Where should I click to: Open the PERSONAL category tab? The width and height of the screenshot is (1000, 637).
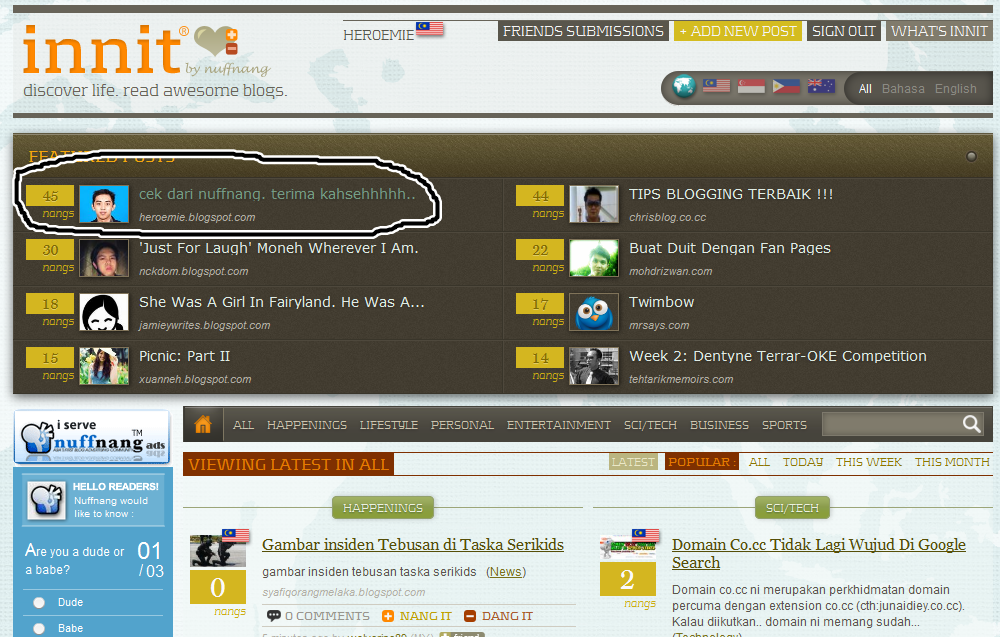click(x=462, y=425)
